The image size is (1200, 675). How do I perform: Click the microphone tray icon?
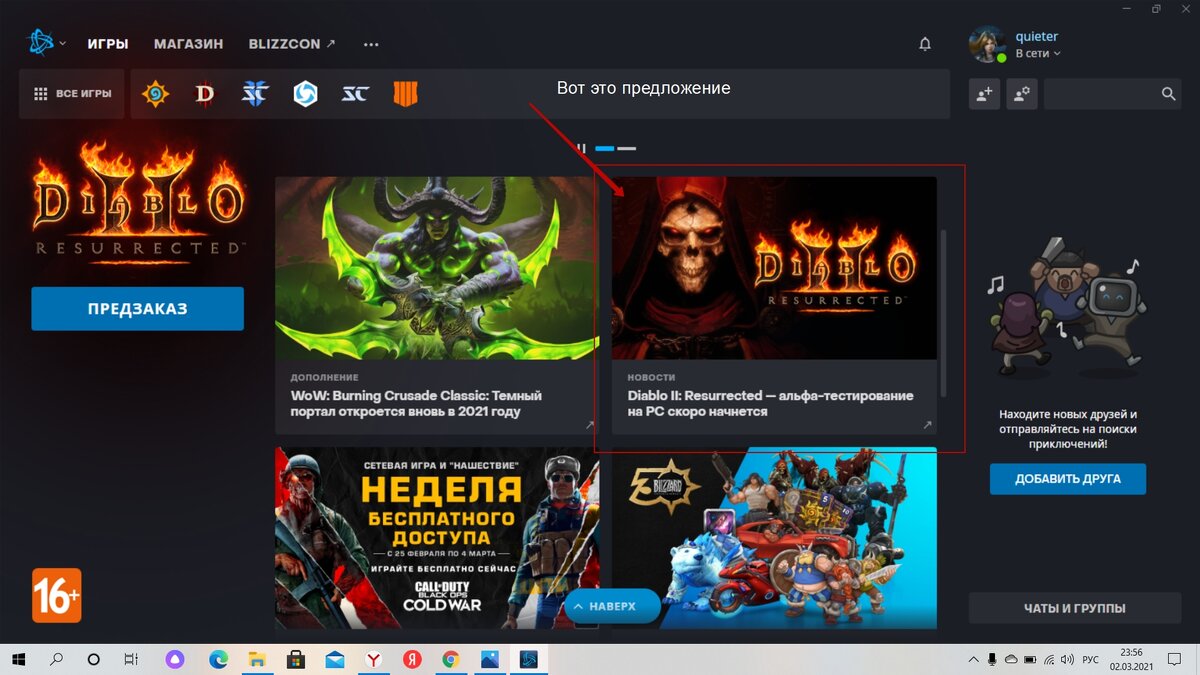click(x=992, y=660)
